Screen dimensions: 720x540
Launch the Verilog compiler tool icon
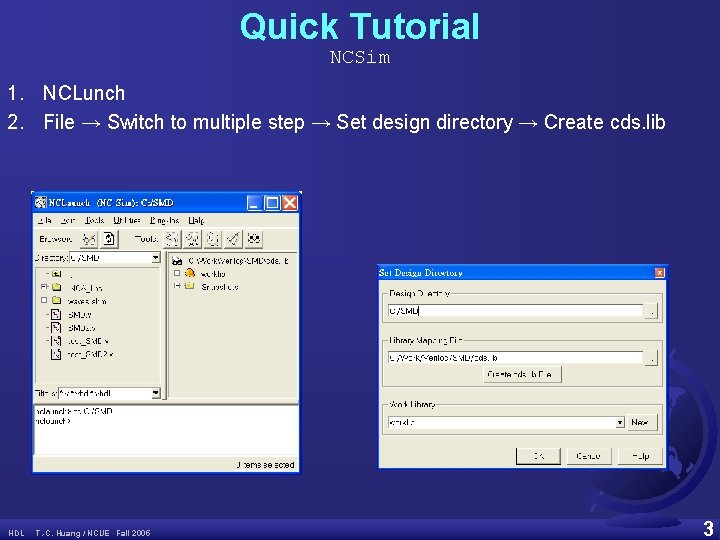[x=192, y=239]
